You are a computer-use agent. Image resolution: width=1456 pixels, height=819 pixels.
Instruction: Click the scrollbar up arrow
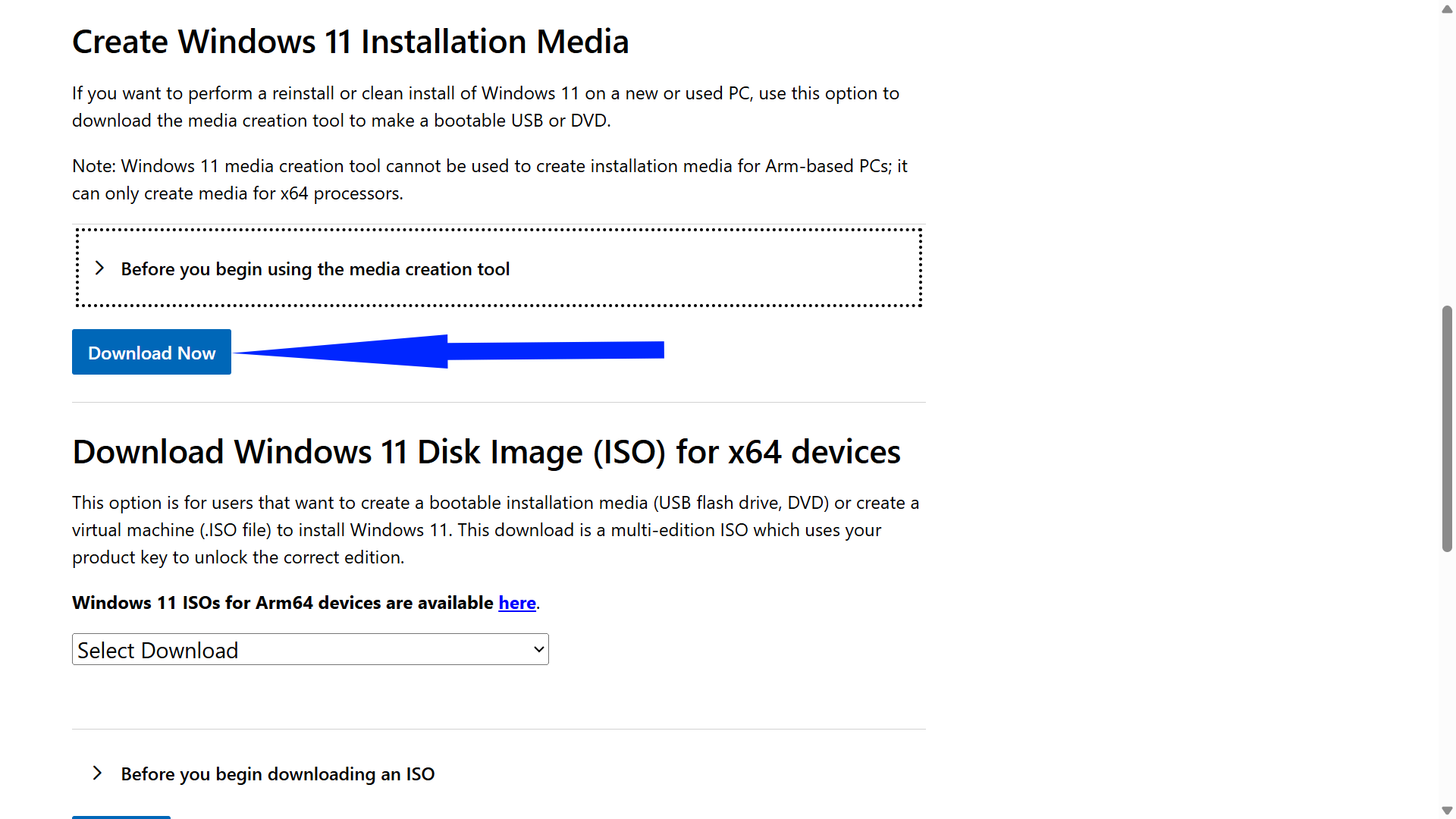pyautogui.click(x=1447, y=9)
